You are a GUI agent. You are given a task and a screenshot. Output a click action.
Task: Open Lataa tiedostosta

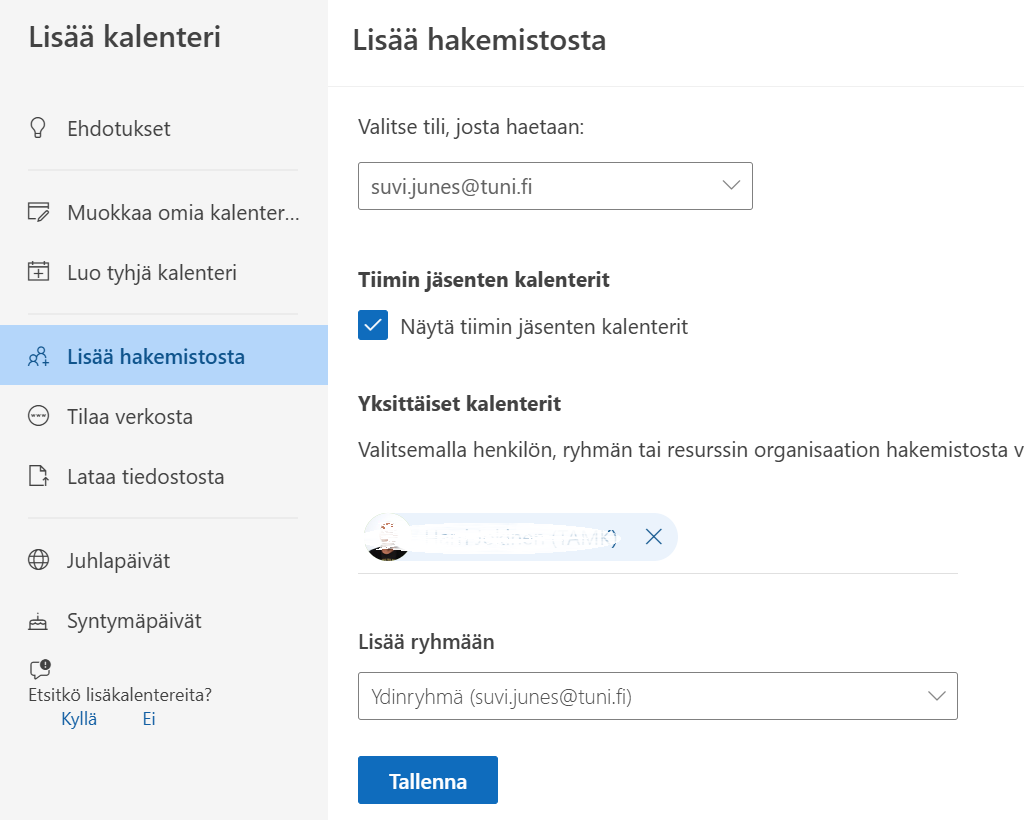[x=164, y=476]
